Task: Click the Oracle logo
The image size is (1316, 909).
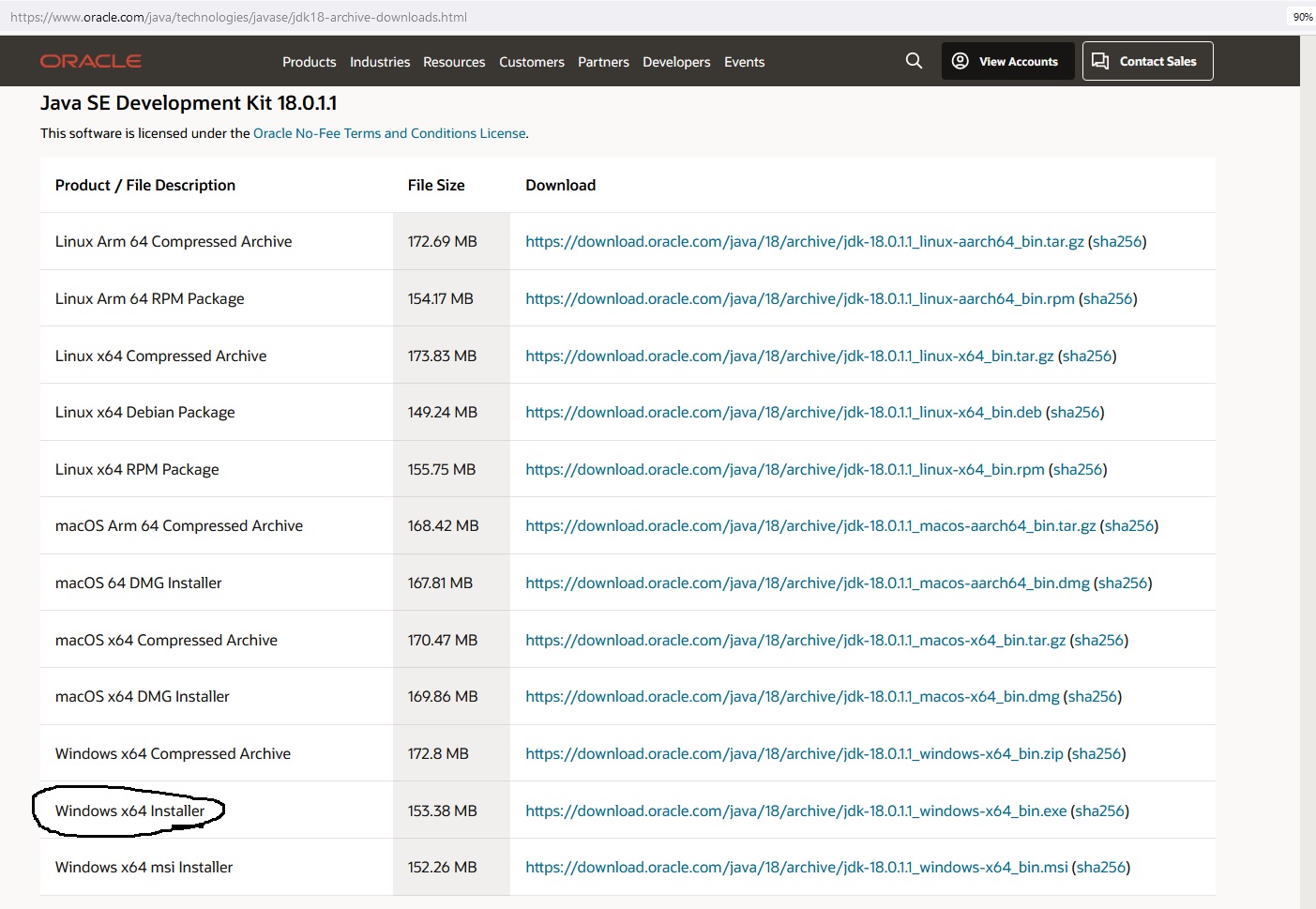Action: click(90, 61)
